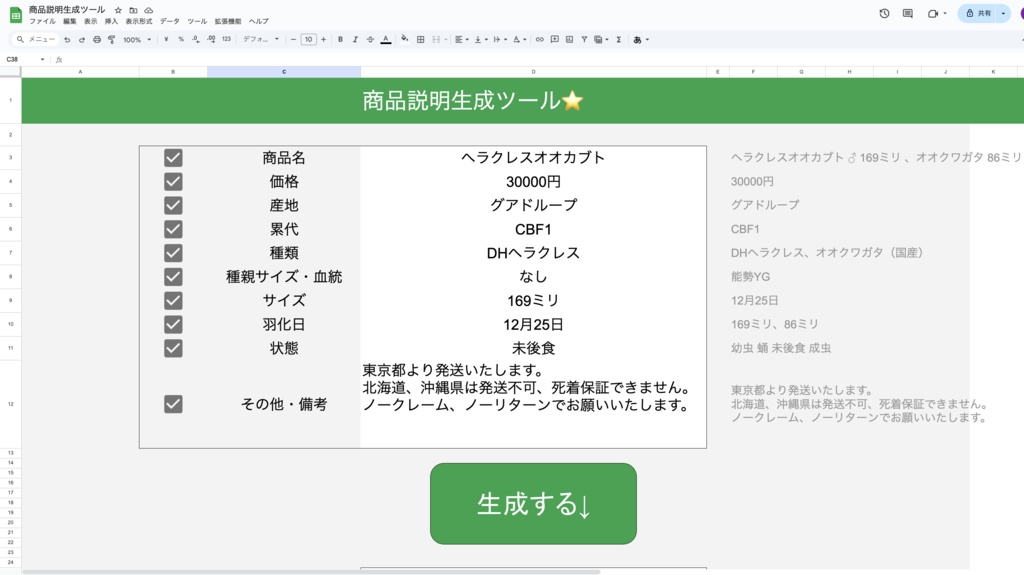Open the ヘルプ menu
1024x575 pixels.
click(259, 21)
